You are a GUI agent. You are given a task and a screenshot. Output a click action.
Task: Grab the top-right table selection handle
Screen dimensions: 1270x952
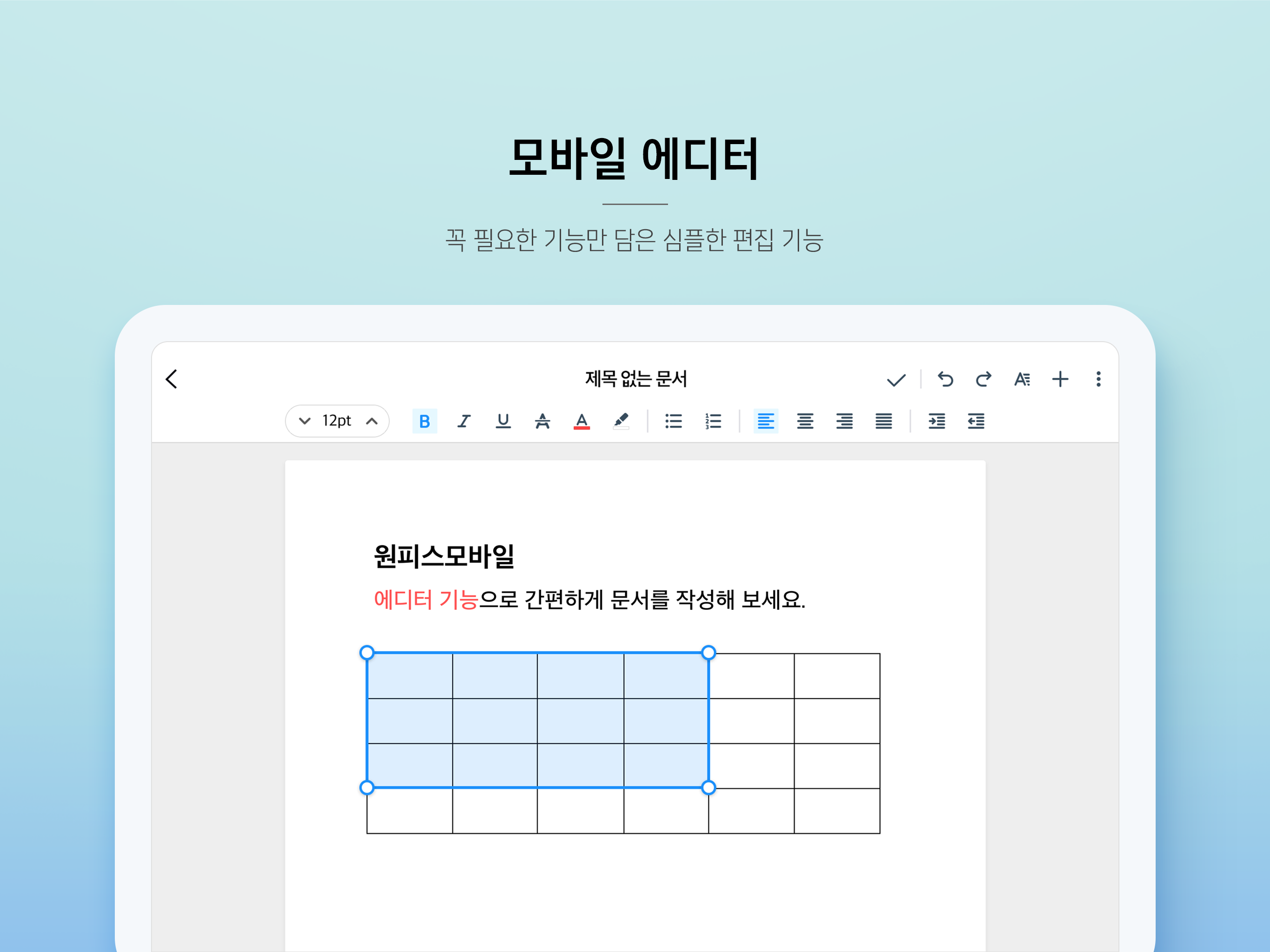(x=708, y=652)
